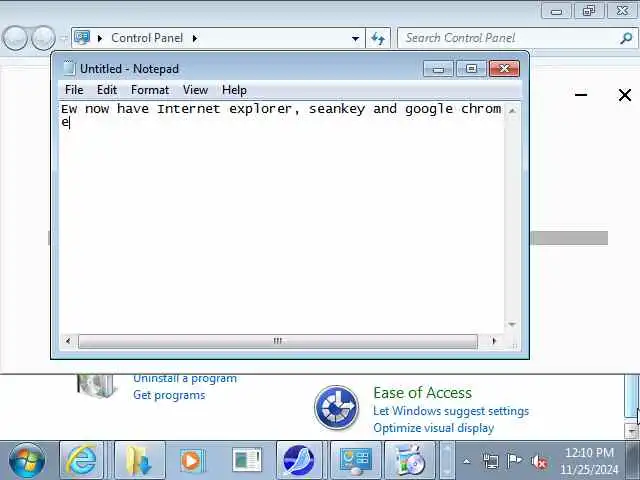Restore down the Control Panel window

point(589,11)
